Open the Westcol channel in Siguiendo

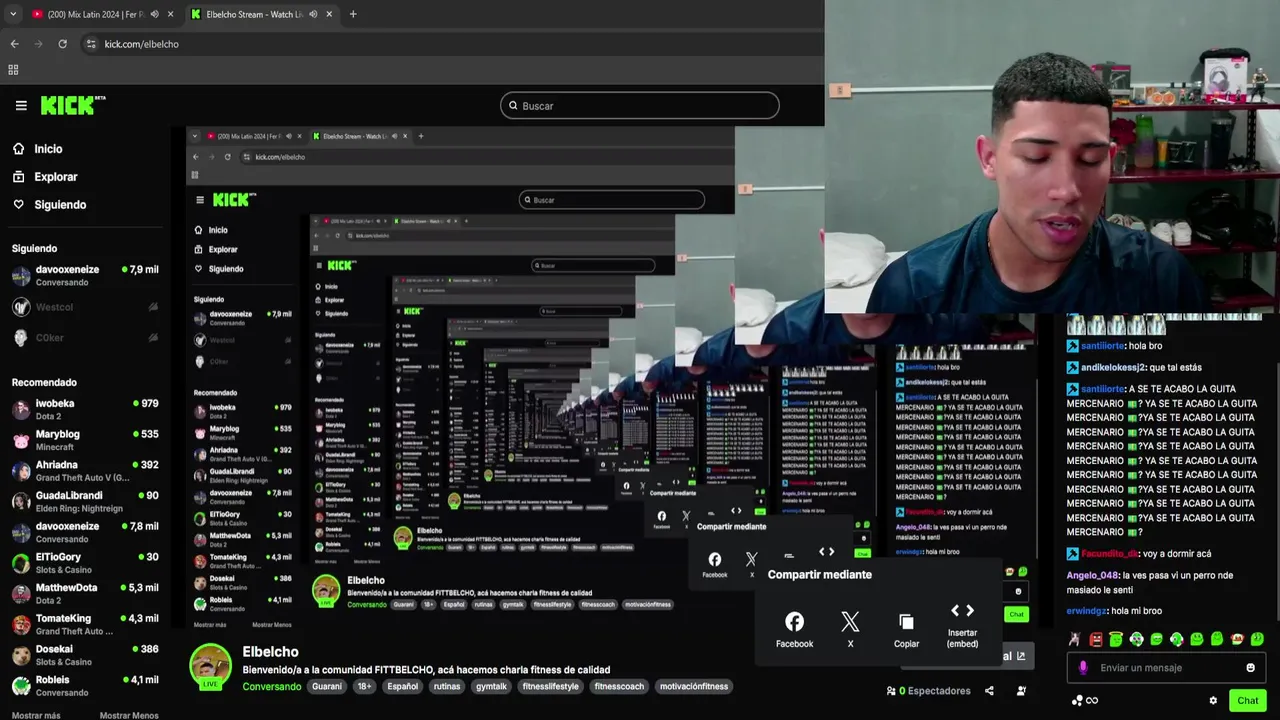click(x=85, y=307)
